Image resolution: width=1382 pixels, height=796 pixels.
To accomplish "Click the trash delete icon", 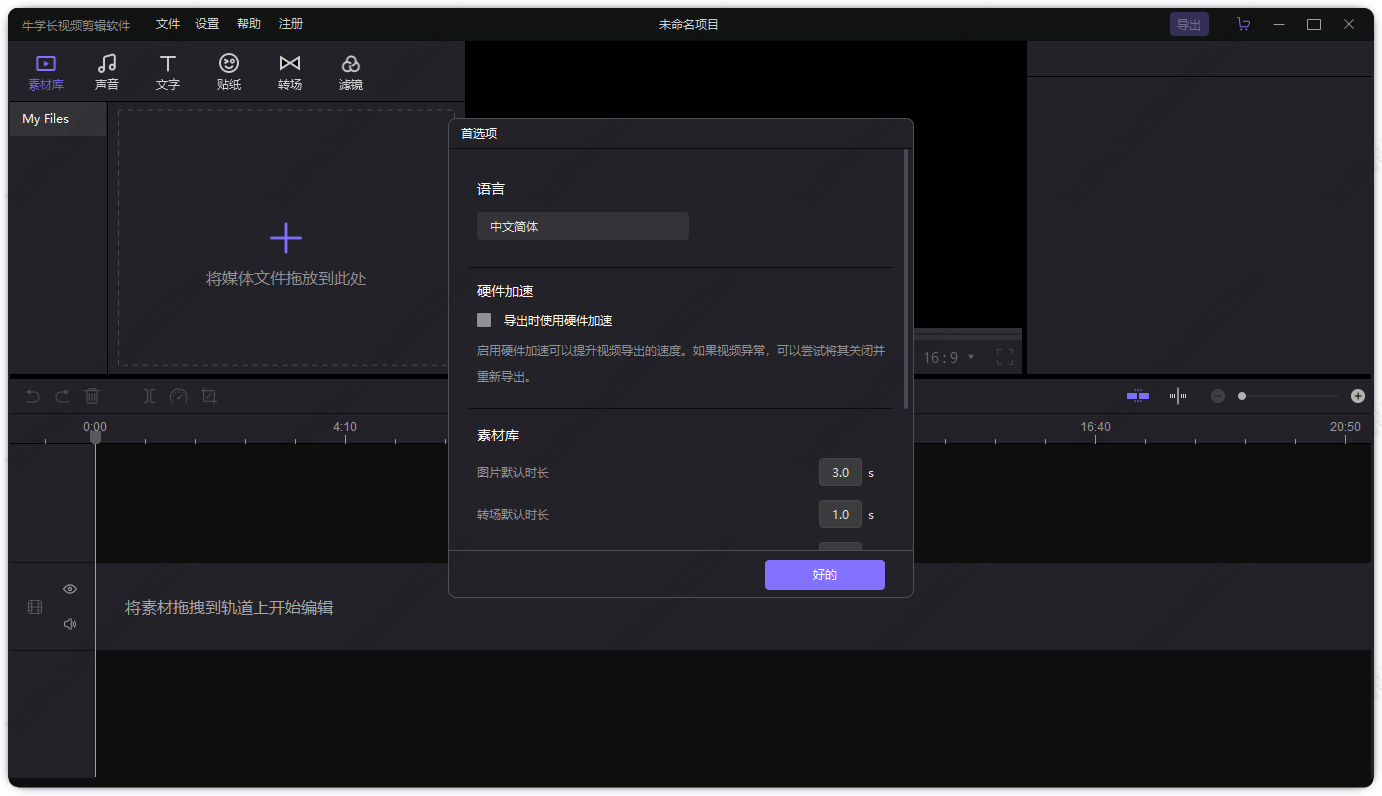I will pyautogui.click(x=92, y=396).
